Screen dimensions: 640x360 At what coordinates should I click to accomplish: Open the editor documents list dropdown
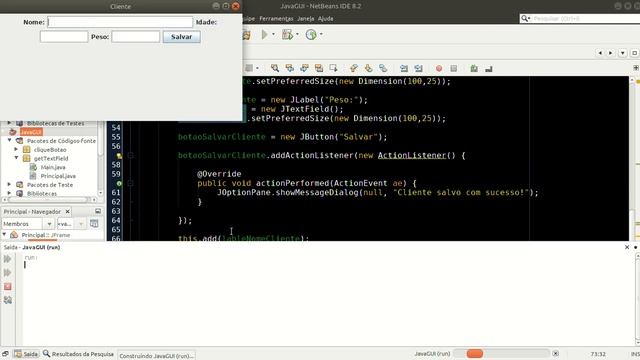[x=622, y=53]
